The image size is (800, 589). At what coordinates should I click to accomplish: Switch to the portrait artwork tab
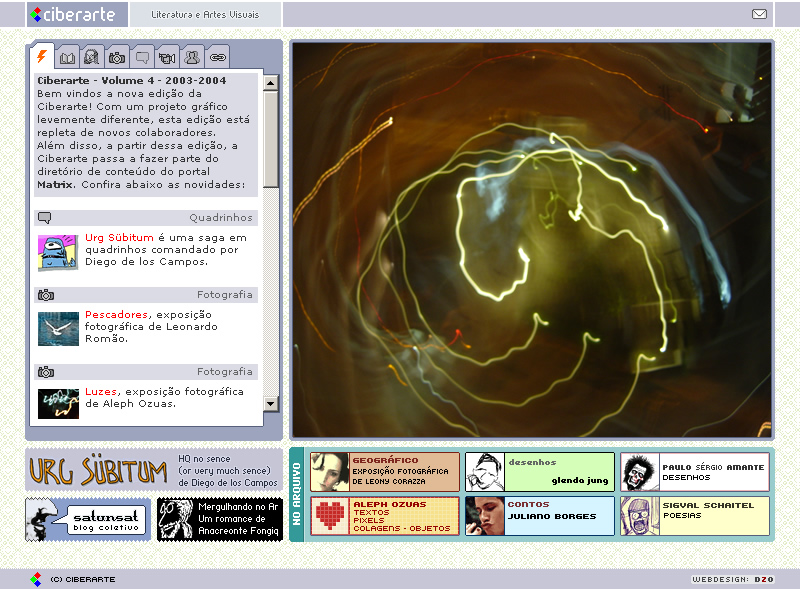pos(91,57)
